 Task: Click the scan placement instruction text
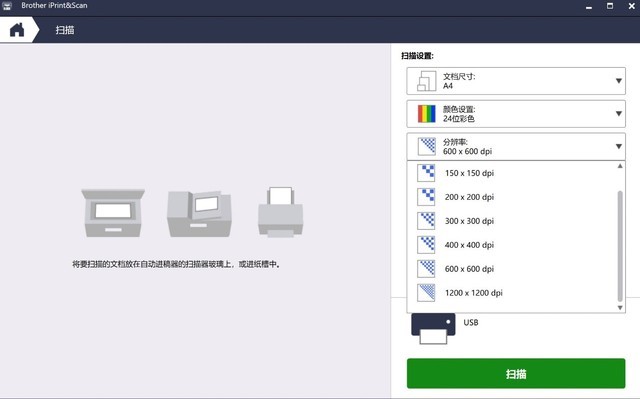pyautogui.click(x=177, y=264)
